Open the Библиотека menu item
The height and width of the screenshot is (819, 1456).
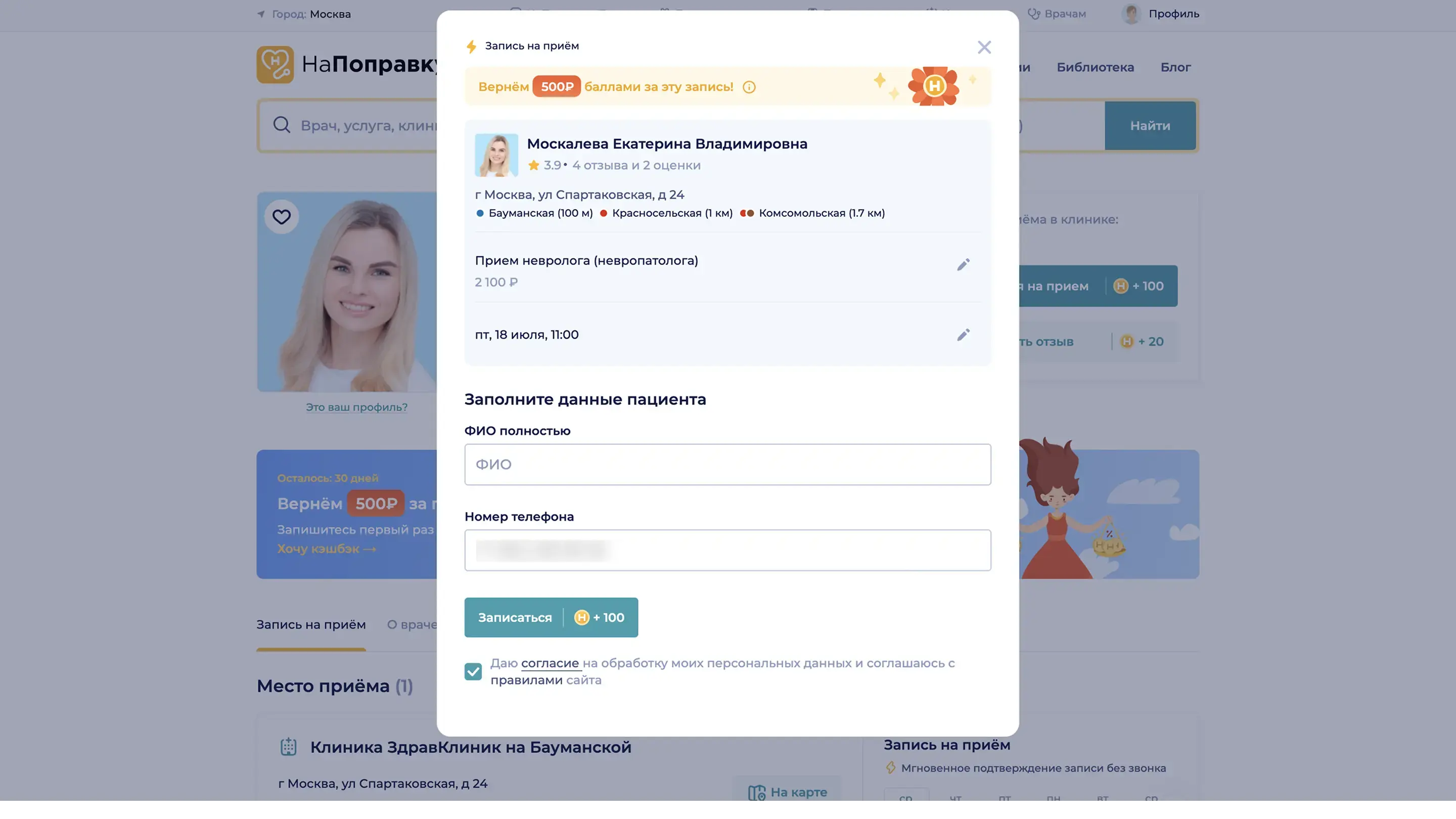point(1095,67)
